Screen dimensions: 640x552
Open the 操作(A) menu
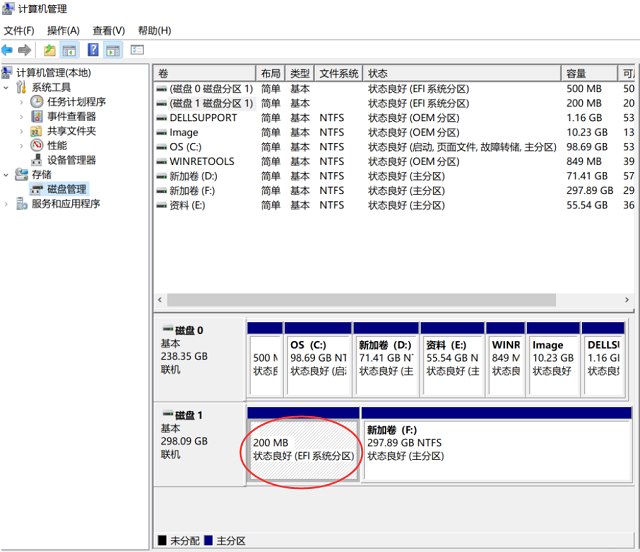[x=63, y=31]
